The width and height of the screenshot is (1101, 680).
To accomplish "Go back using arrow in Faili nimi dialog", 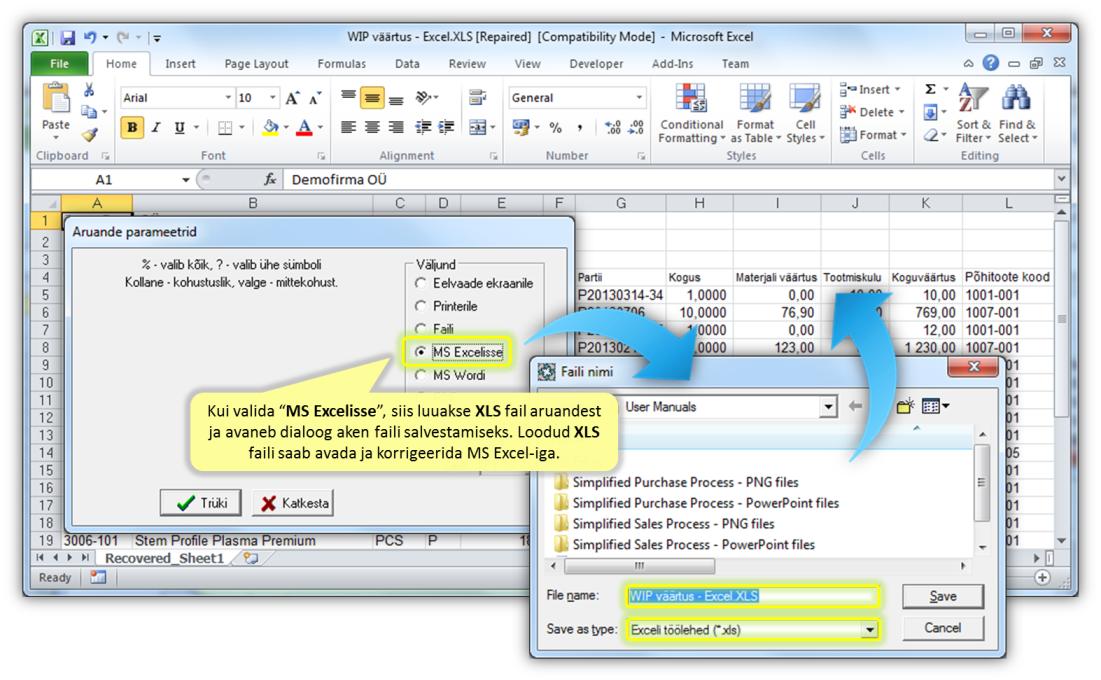I will pos(855,406).
